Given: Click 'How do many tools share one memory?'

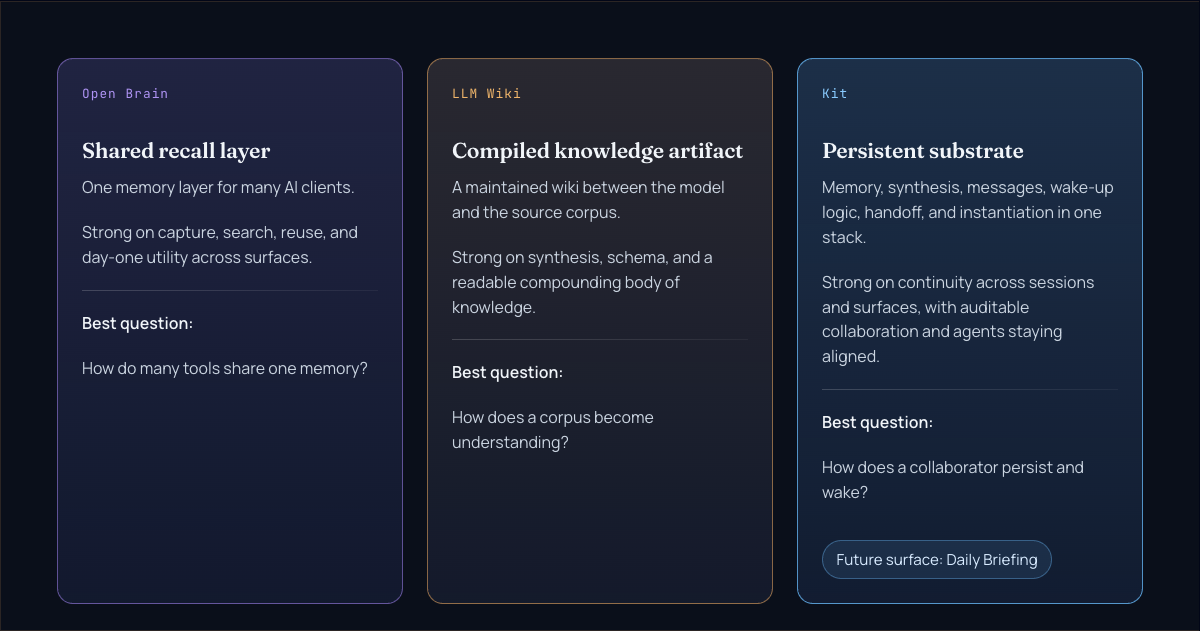Looking at the screenshot, I should pos(225,369).
